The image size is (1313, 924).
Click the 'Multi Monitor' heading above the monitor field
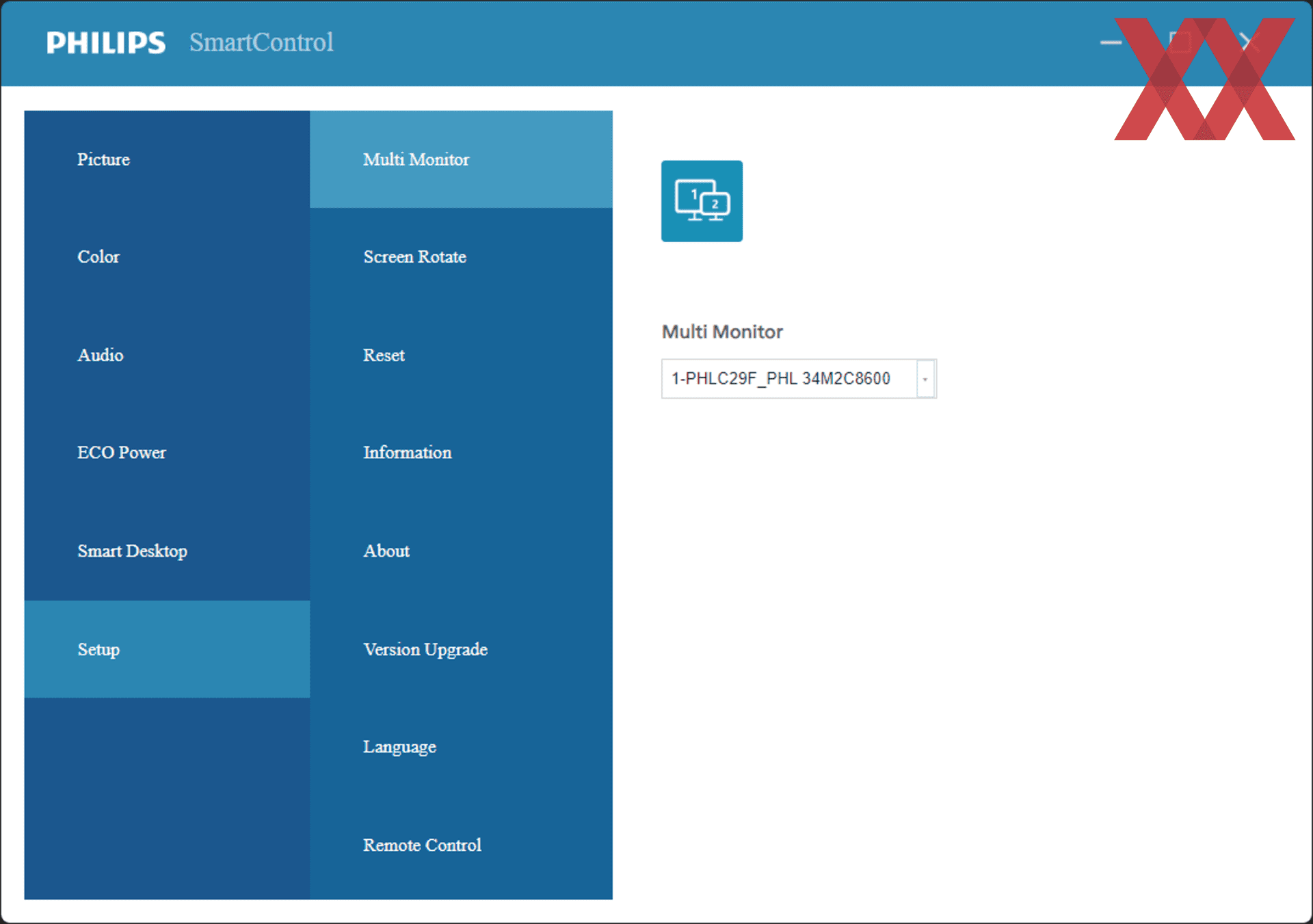[722, 332]
